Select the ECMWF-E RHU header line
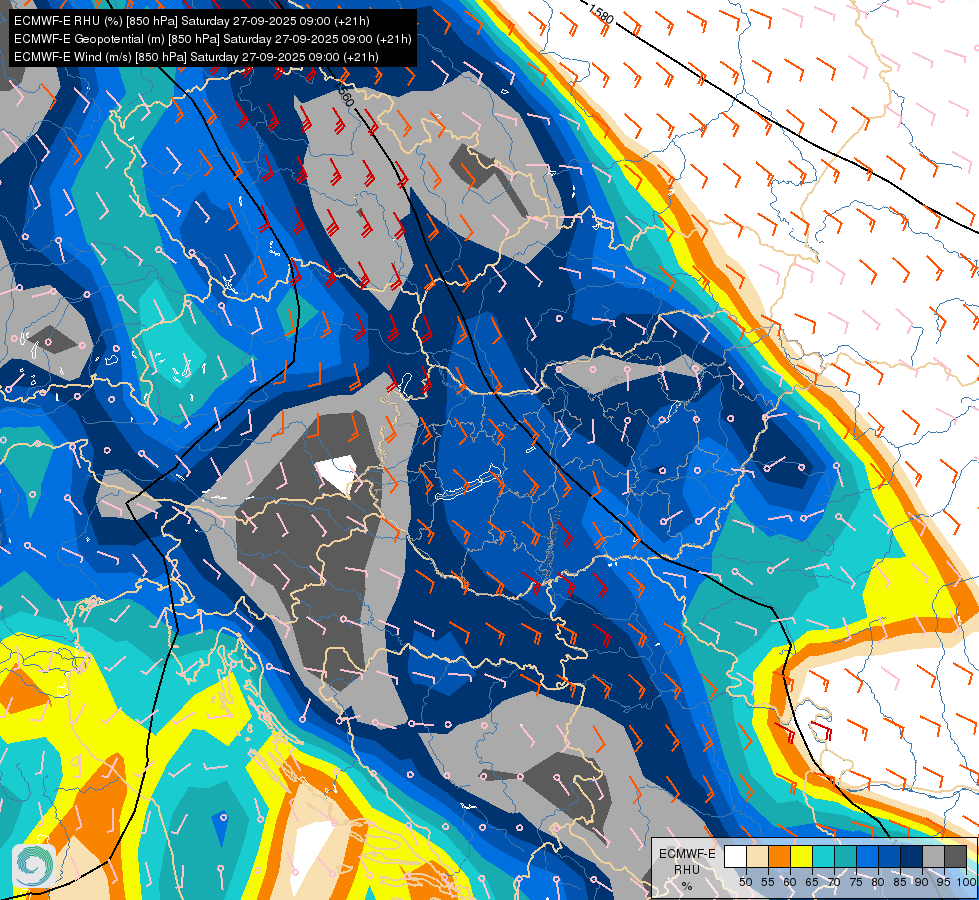This screenshot has height=900, width=979. (192, 21)
